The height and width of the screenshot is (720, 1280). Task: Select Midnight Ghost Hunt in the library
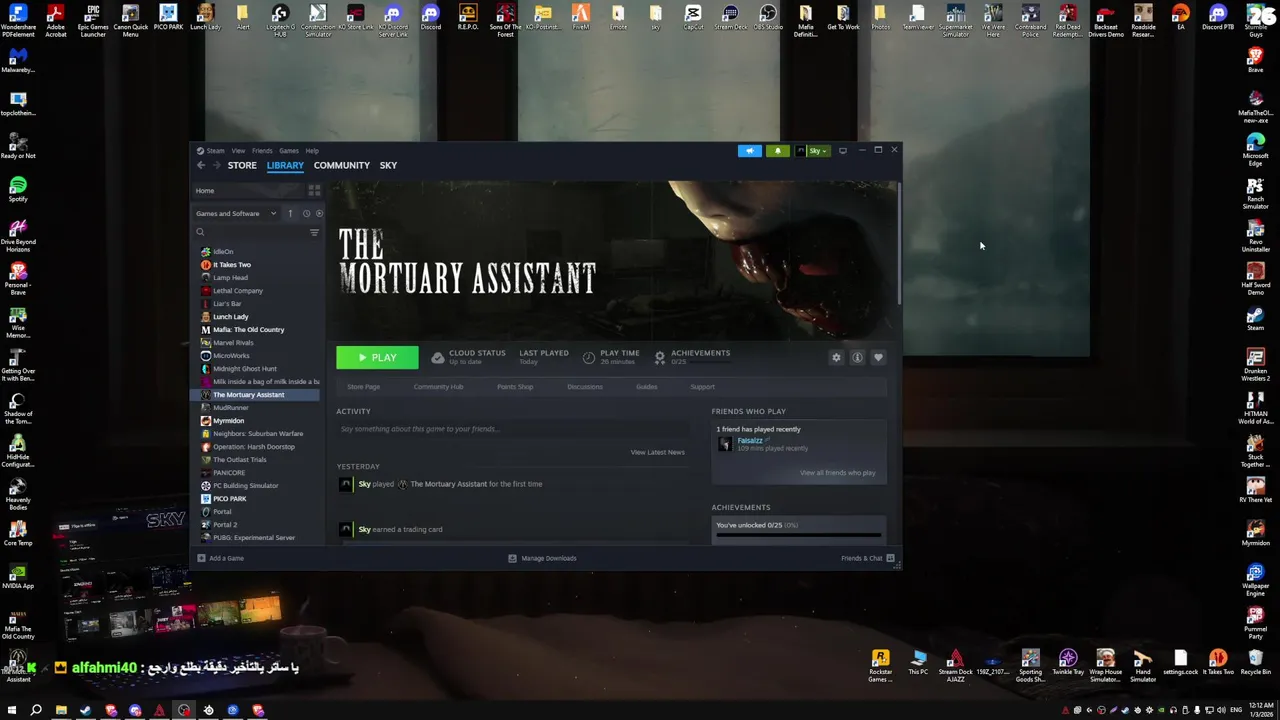pos(244,369)
